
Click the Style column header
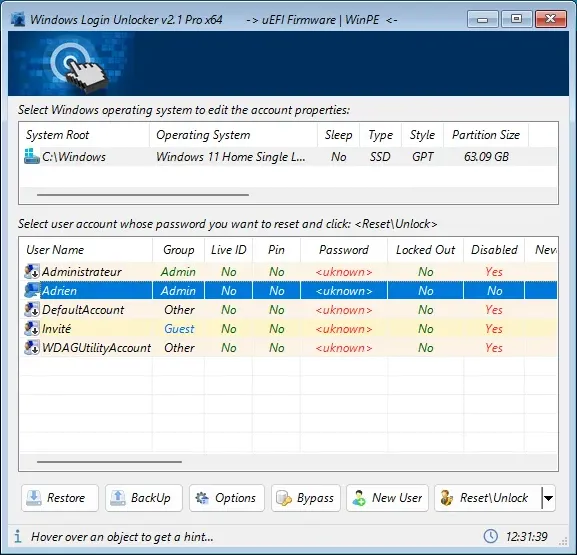(x=422, y=135)
